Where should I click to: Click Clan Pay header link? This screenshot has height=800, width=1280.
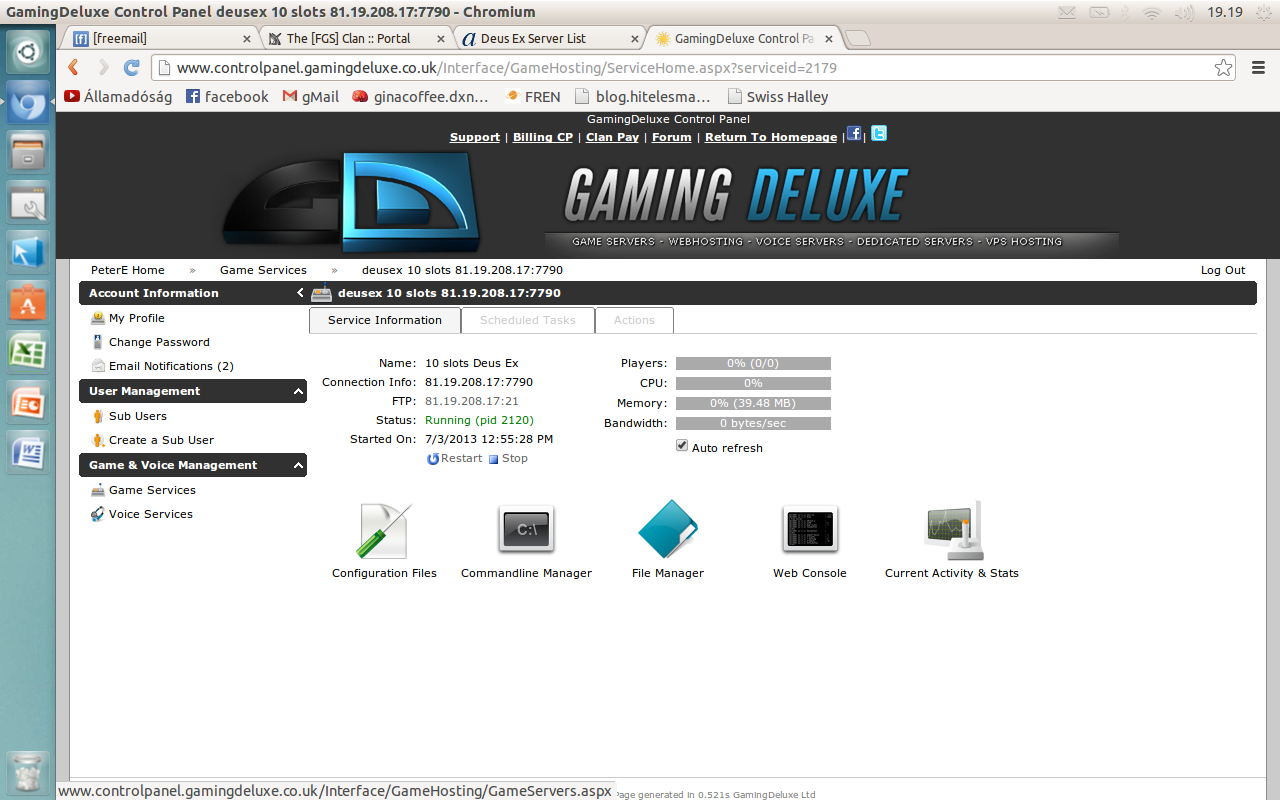[612, 137]
